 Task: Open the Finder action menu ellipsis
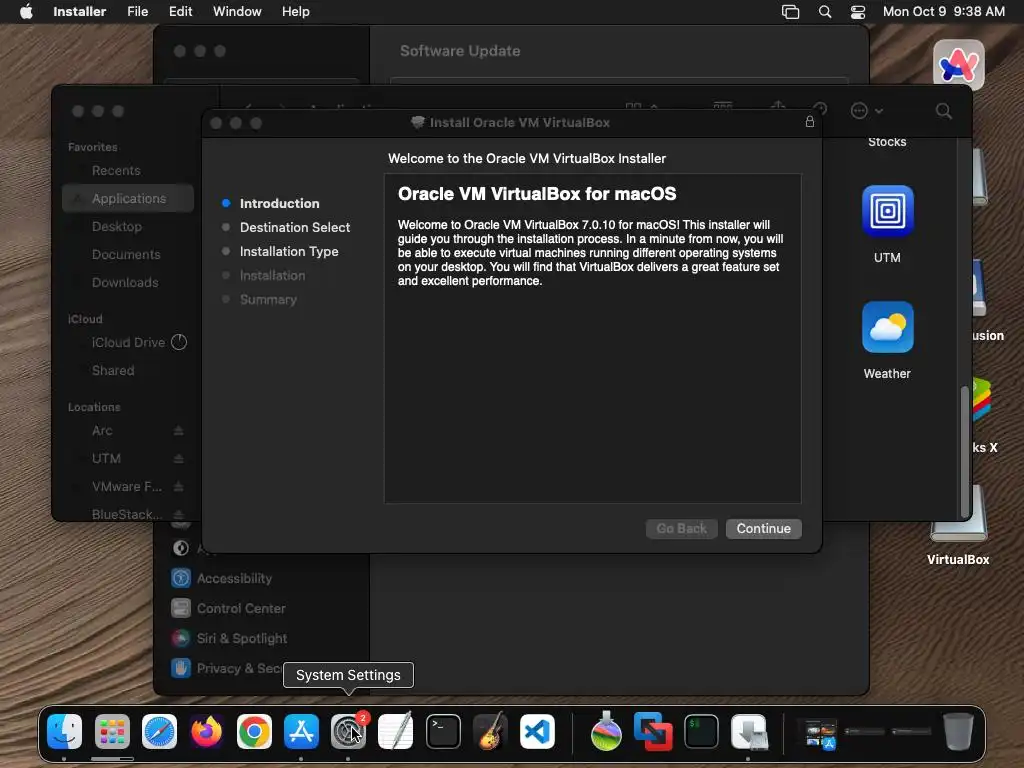pos(866,111)
